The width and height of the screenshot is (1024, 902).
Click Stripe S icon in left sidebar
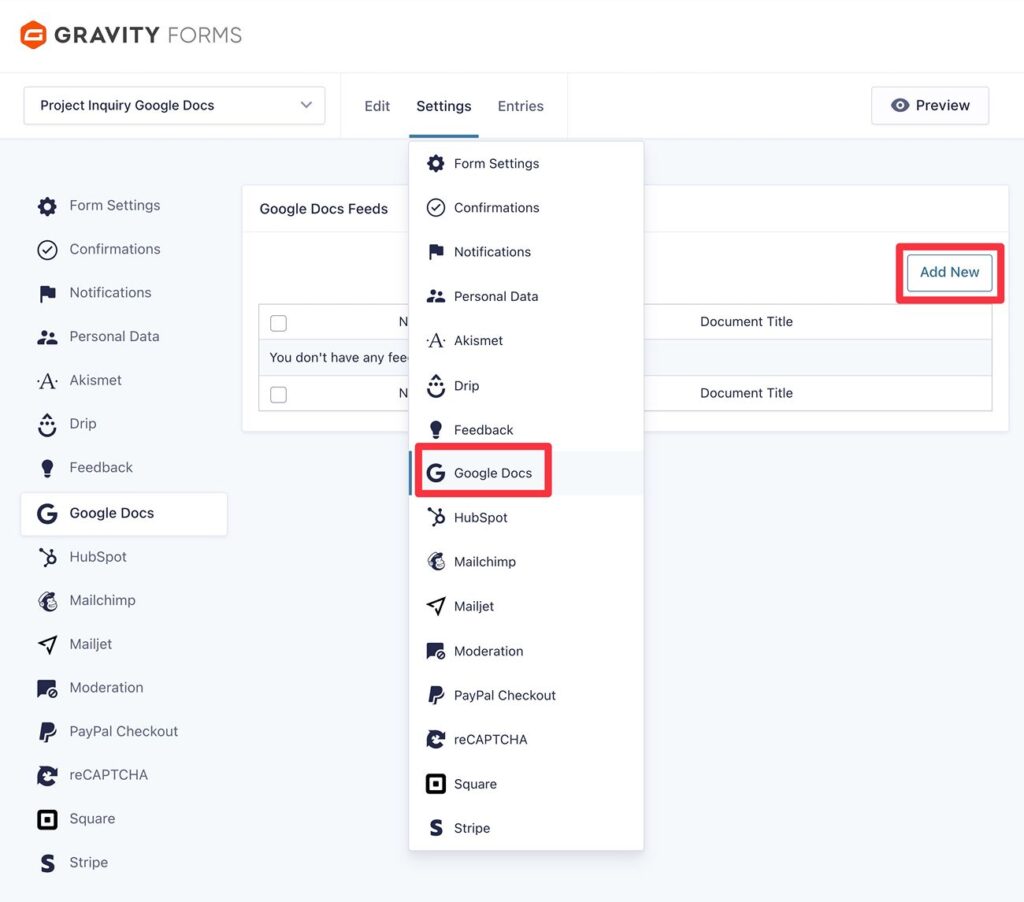47,863
